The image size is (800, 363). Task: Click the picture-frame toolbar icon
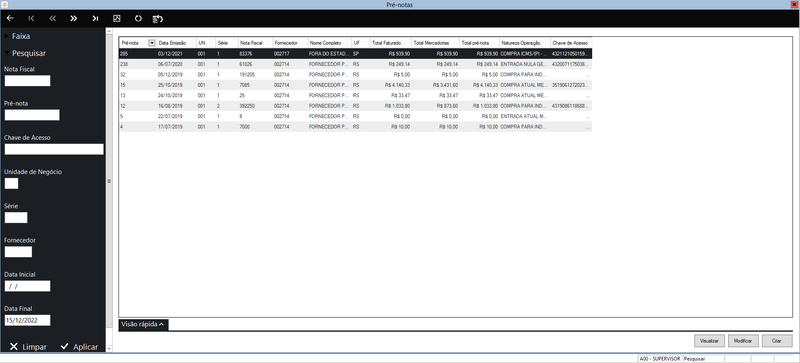116,18
